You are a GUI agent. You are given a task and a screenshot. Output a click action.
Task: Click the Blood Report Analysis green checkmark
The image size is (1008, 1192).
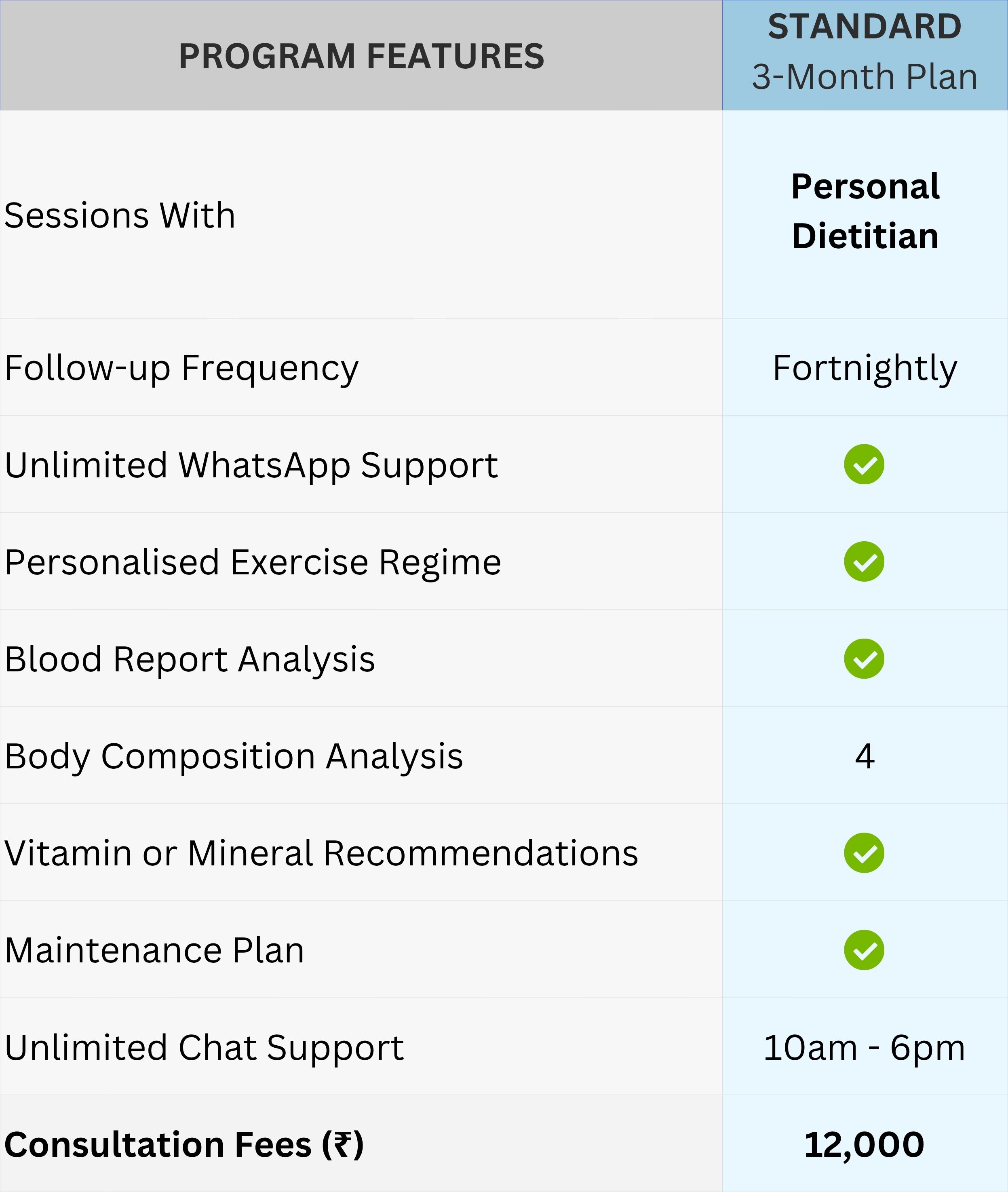pyautogui.click(x=863, y=658)
